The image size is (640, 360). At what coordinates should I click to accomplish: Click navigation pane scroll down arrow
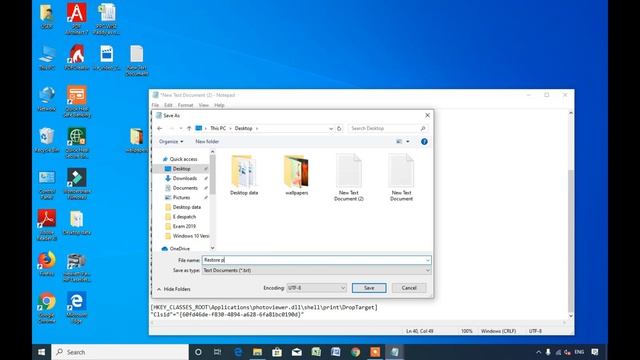pos(212,248)
